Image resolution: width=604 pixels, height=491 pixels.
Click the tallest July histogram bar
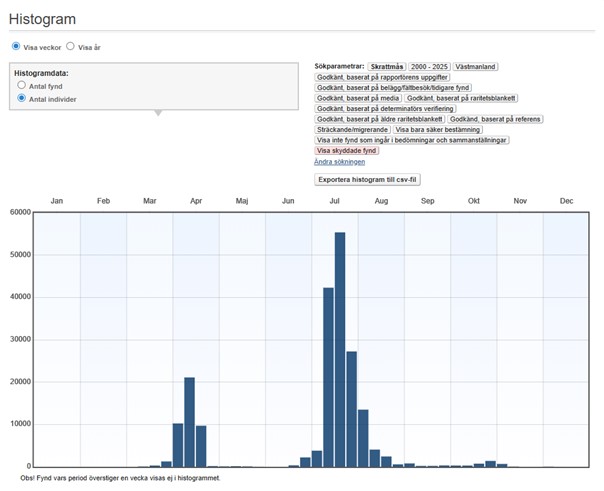[340, 349]
